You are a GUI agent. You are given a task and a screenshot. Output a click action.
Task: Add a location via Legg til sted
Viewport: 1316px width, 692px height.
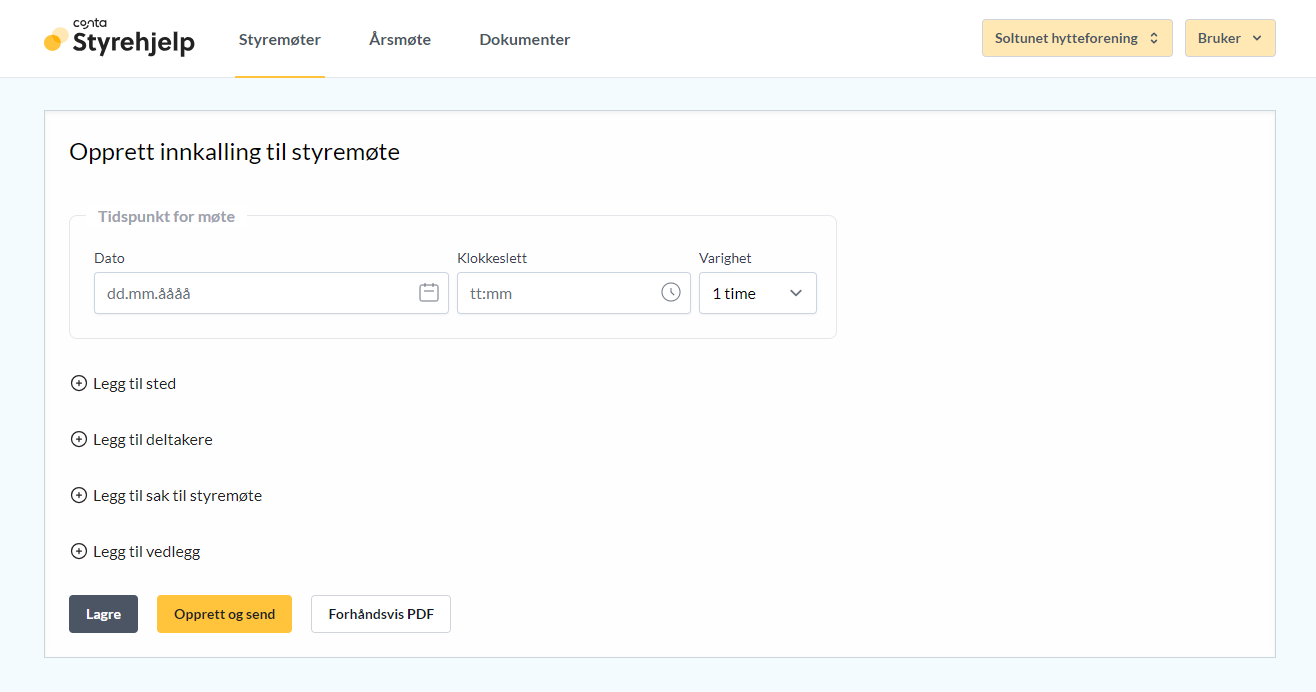pyautogui.click(x=123, y=383)
